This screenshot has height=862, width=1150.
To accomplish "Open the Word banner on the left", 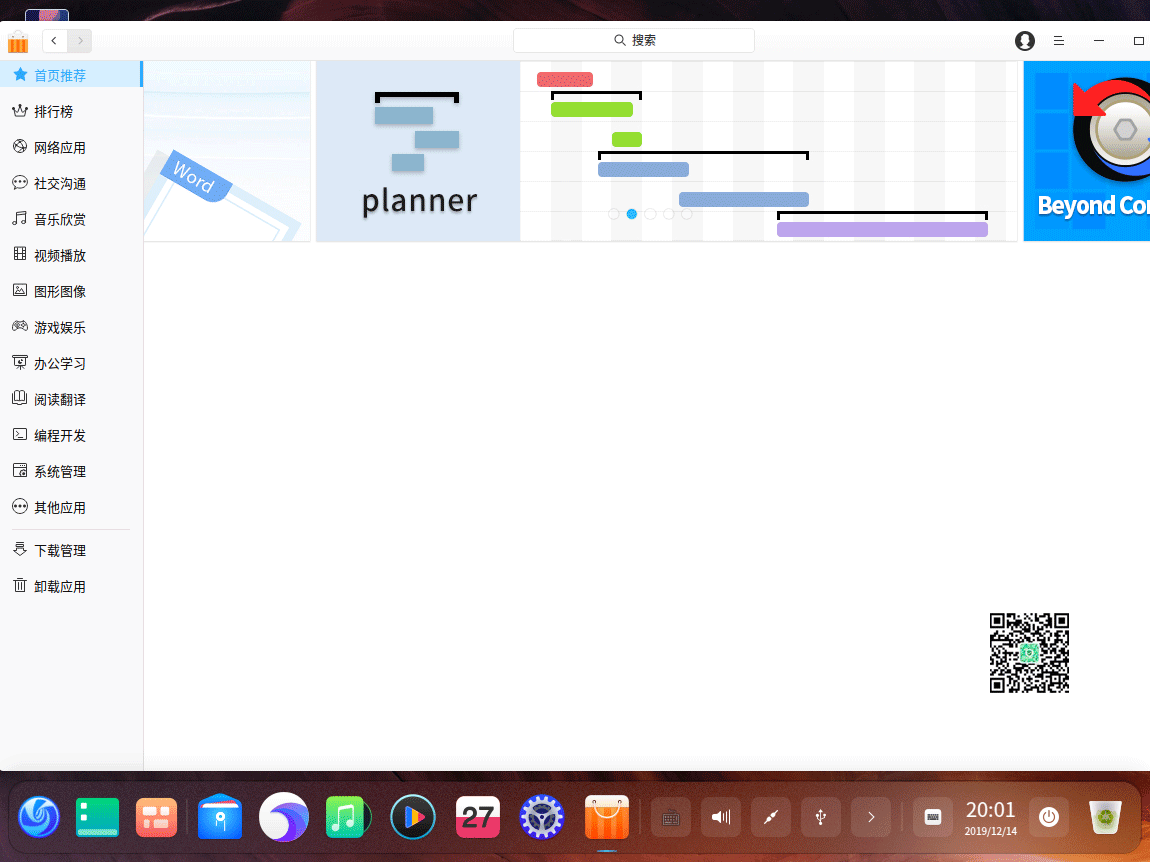I will 227,151.
